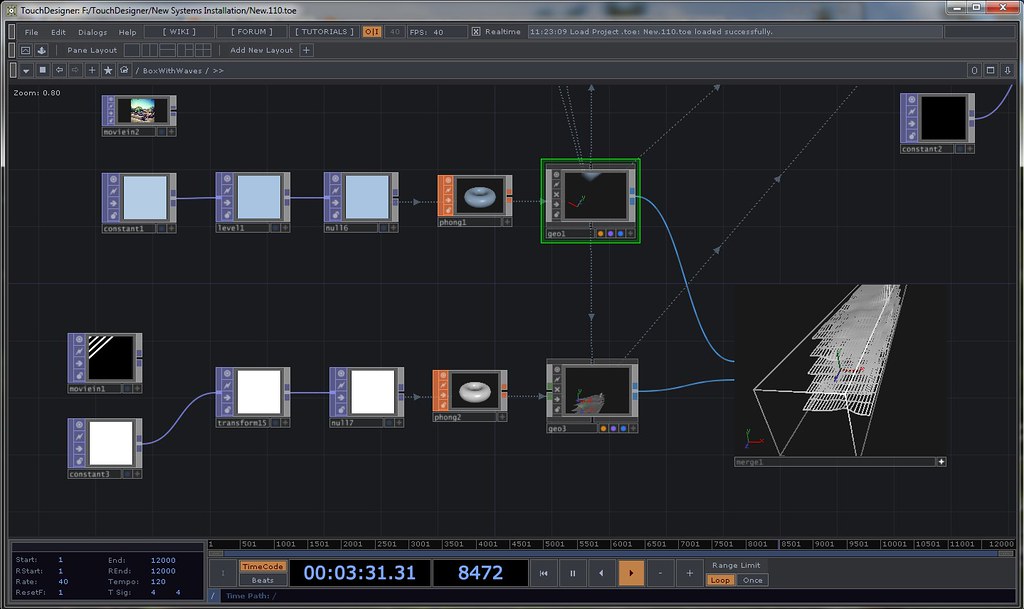The height and width of the screenshot is (609, 1024).
Task: Click the back arrow in path bar
Action: [59, 71]
